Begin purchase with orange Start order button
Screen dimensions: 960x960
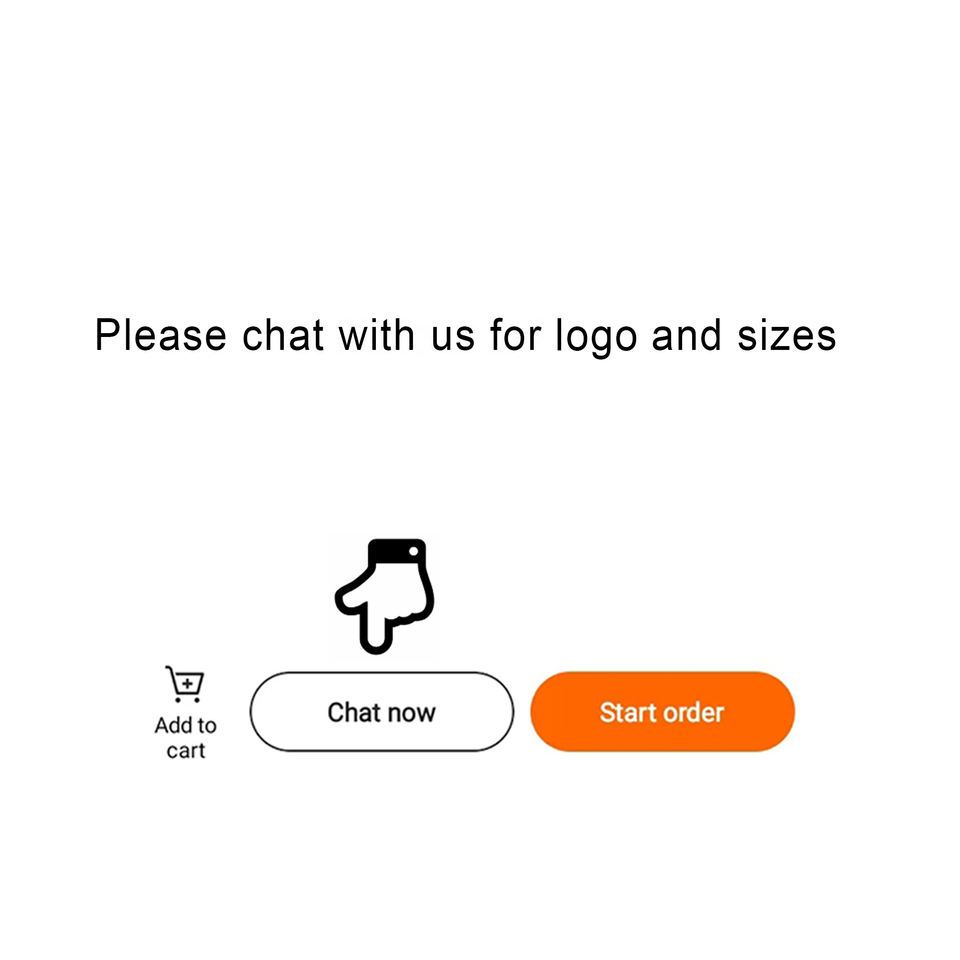click(662, 711)
